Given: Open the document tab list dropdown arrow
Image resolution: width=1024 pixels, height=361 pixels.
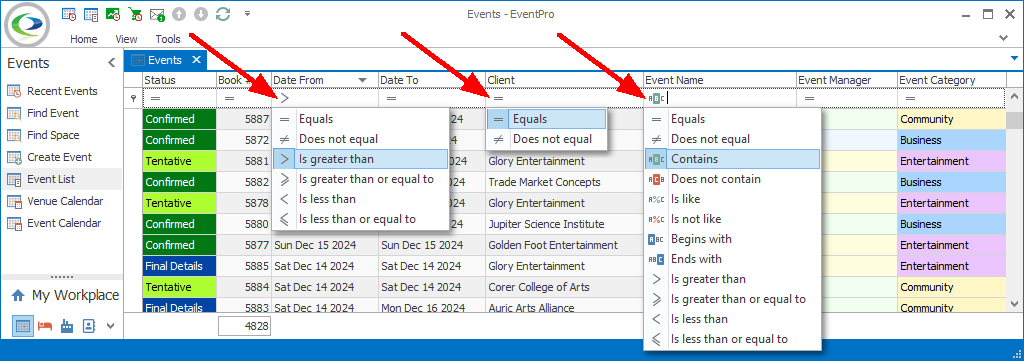Looking at the screenshot, I should (x=1014, y=58).
